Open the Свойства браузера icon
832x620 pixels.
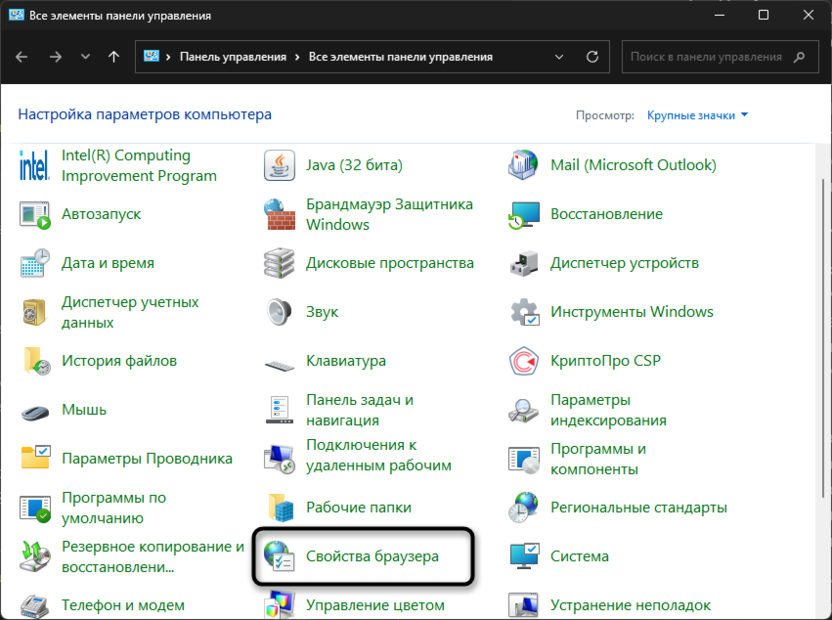click(280, 556)
